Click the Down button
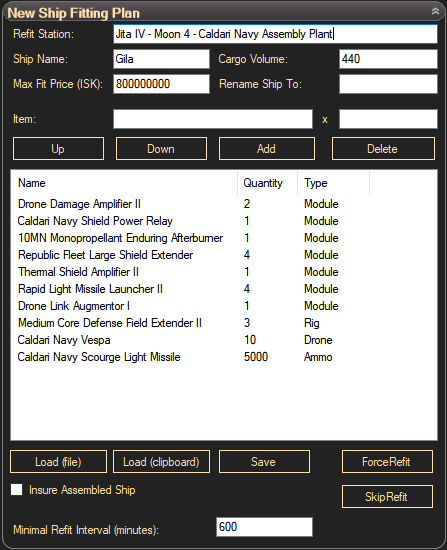This screenshot has width=447, height=550. coord(161,149)
